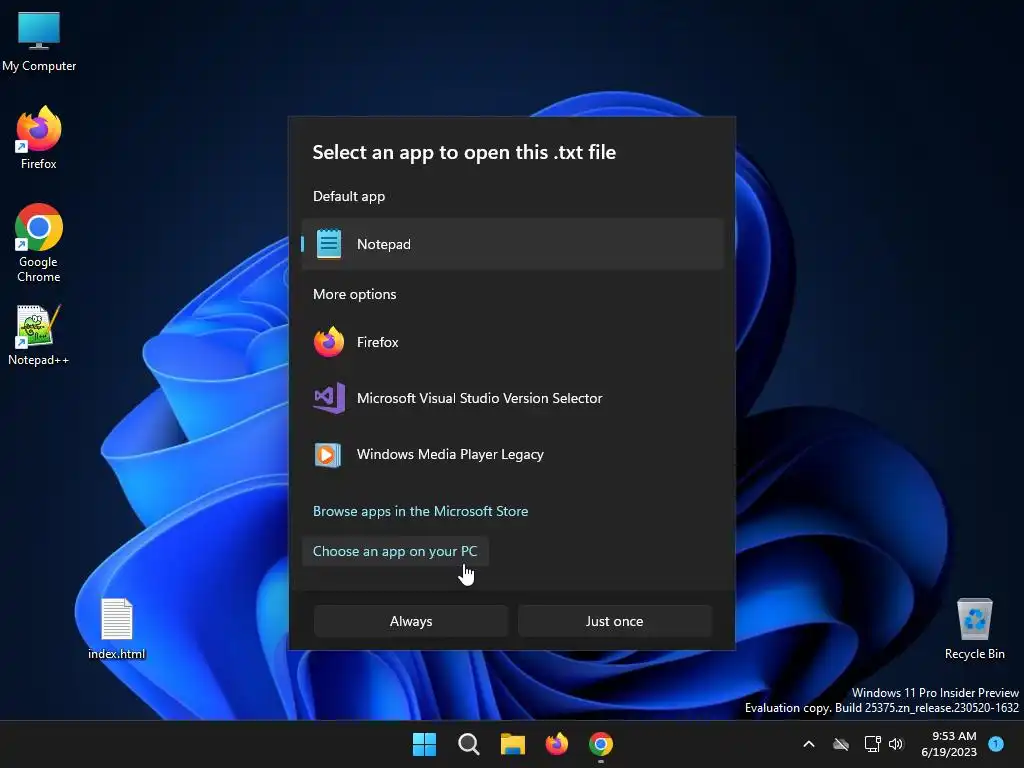Screen dimensions: 1024x768
Task: Click the Just once button
Action: click(x=615, y=621)
